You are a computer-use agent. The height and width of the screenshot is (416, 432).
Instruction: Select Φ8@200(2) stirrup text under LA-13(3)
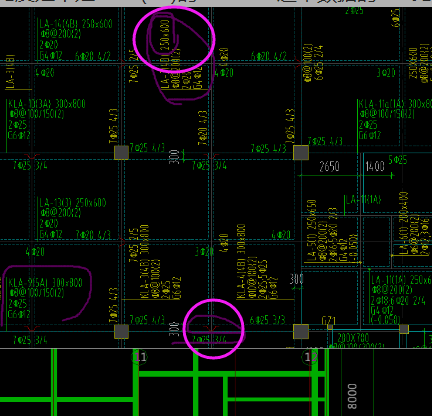[x=60, y=213]
